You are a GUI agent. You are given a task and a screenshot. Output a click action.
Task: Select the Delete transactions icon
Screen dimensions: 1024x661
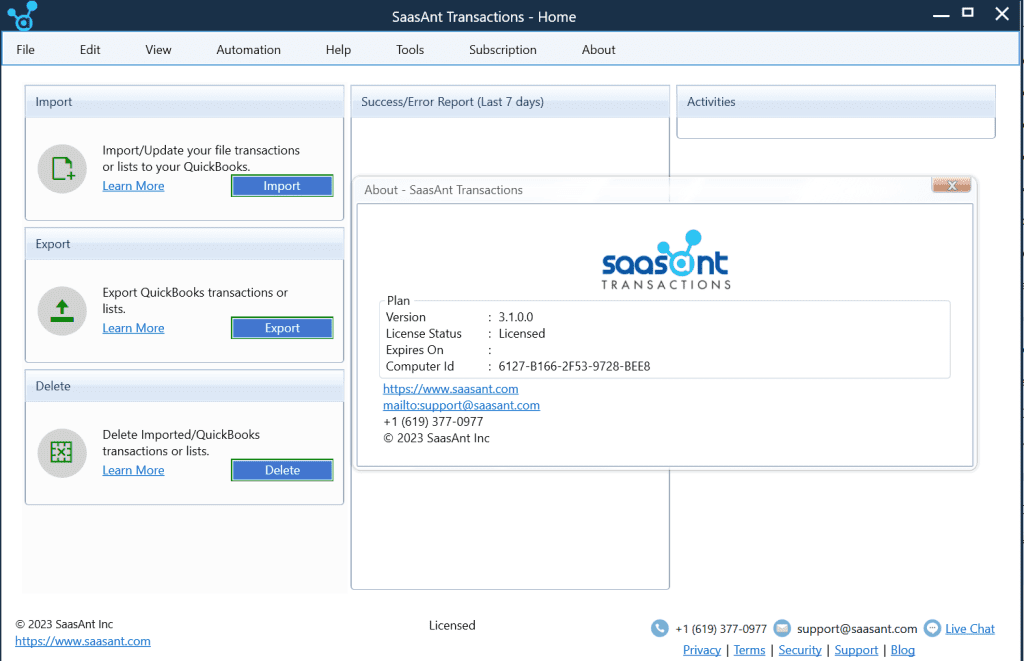[62, 452]
